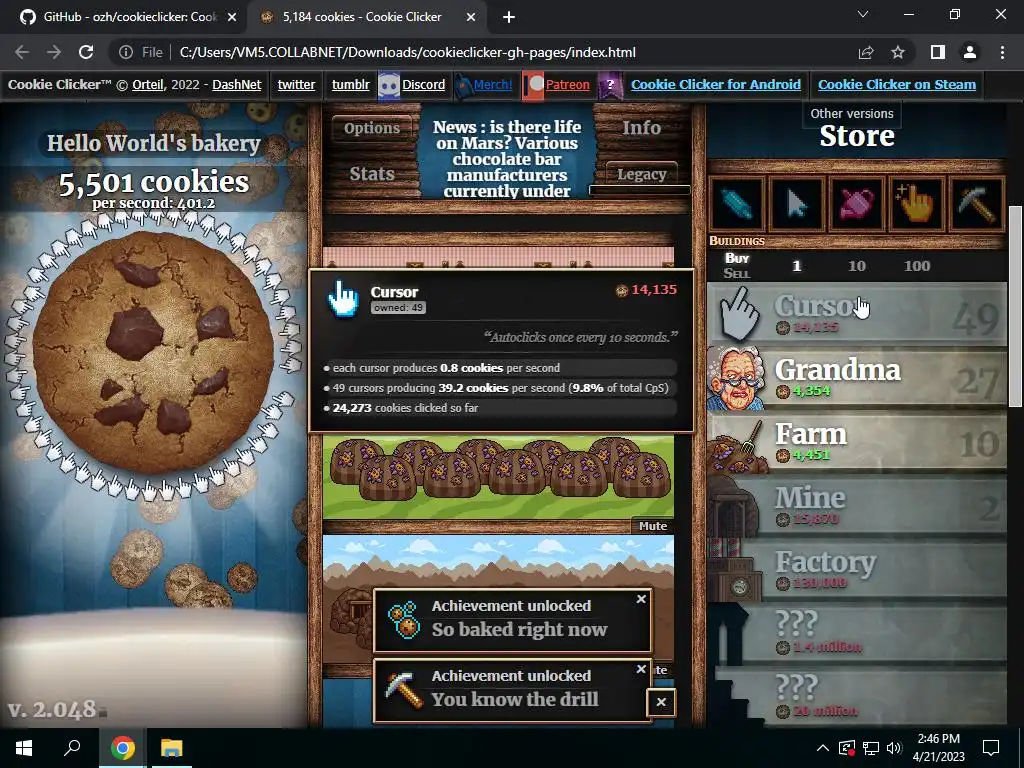Open File Explorer from taskbar
Image resolution: width=1024 pixels, height=768 pixels.
(172, 748)
